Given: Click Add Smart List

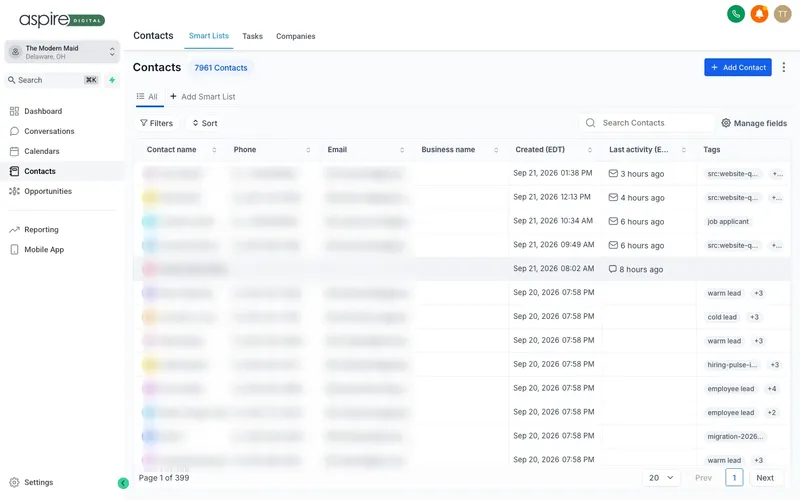Looking at the screenshot, I should coord(203,96).
